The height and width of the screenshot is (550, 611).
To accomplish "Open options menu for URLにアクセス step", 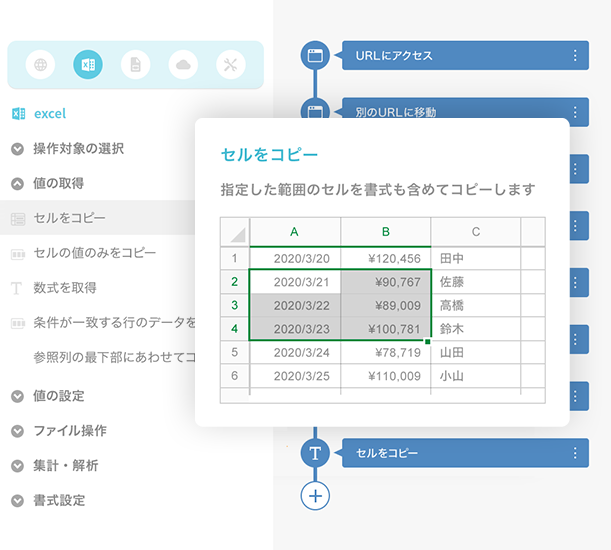I will pyautogui.click(x=575, y=55).
